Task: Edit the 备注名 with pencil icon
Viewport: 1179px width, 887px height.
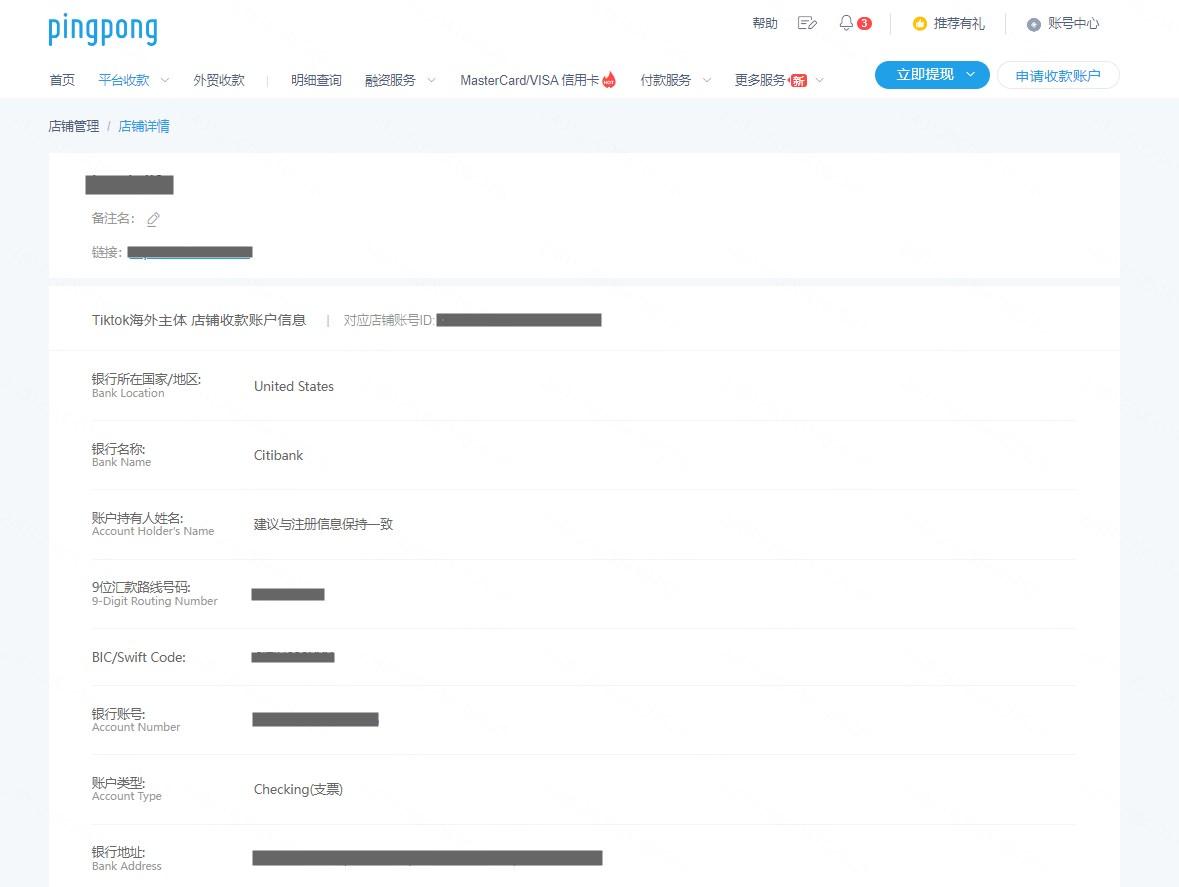Action: [x=153, y=219]
